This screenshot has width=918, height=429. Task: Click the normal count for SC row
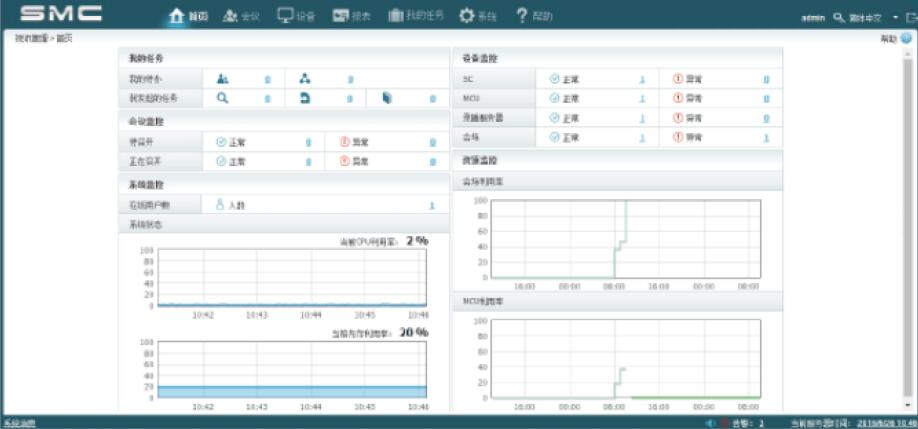(642, 78)
